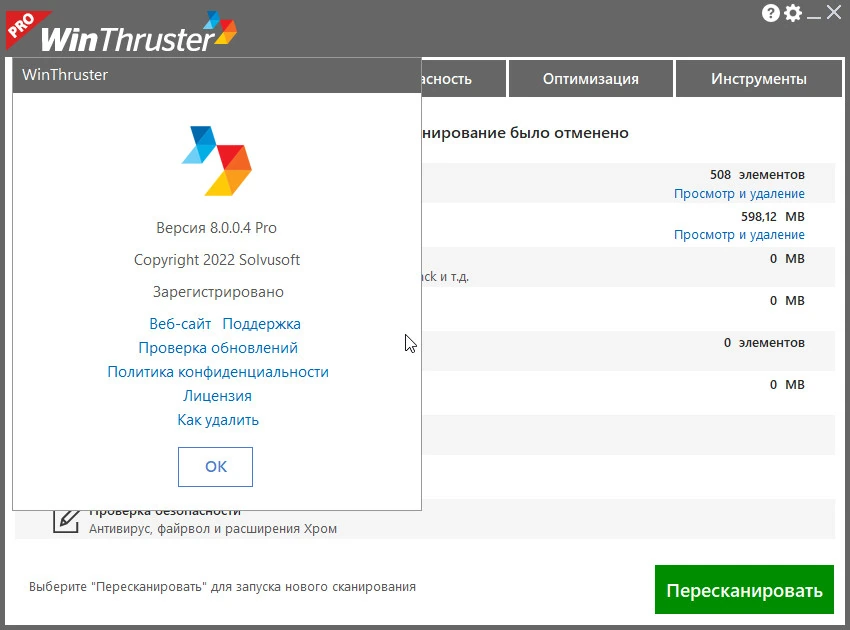Open the Как удалить link
The width and height of the screenshot is (850, 630).
218,420
